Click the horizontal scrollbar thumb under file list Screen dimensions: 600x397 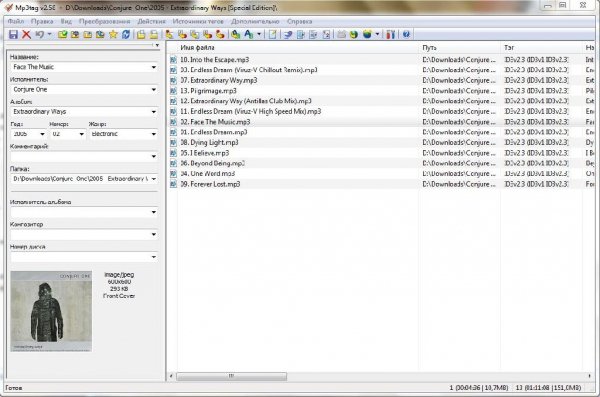[x=232, y=376]
